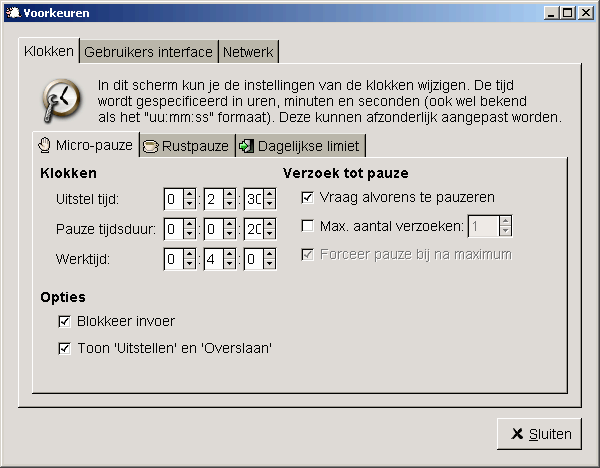This screenshot has height=468, width=600.
Task: Decrease Pauze tijdsduur seconds with down arrow
Action: point(269,235)
